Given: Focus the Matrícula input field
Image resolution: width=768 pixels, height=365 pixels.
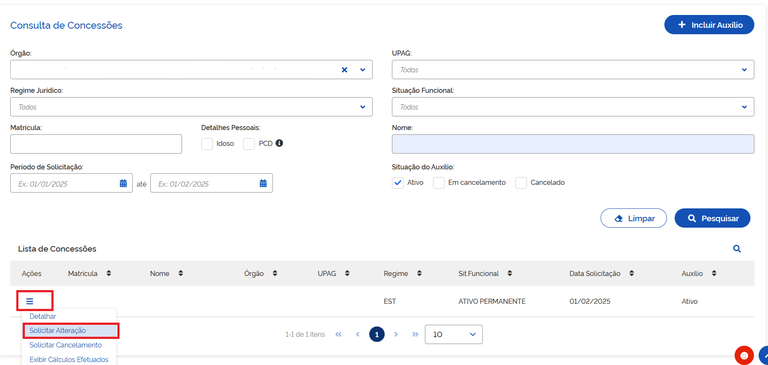Looking at the screenshot, I should click(96, 144).
